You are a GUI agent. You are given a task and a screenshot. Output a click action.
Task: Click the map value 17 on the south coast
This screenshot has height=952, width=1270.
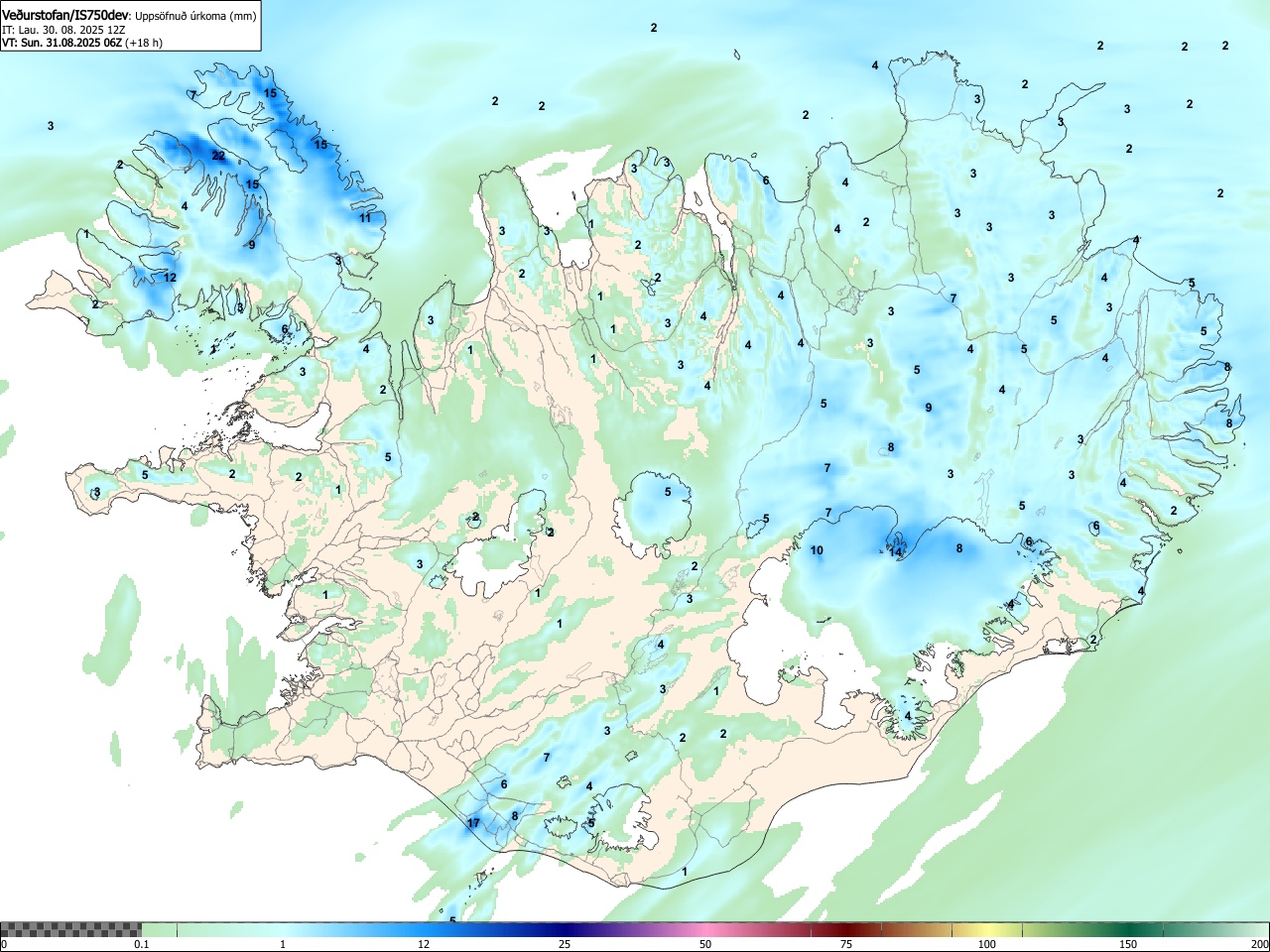pos(473,823)
